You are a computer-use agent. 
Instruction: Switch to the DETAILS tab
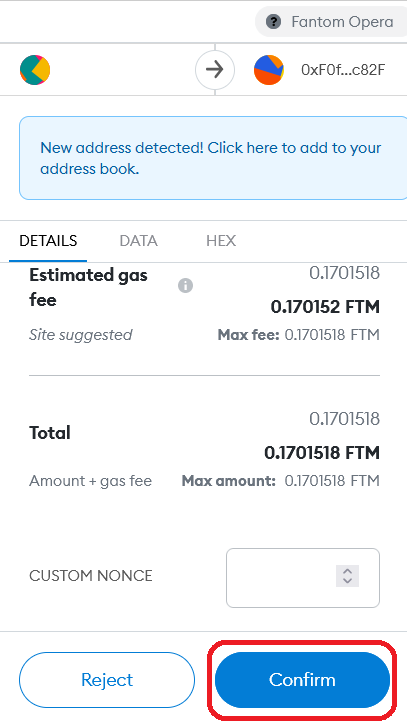[x=48, y=240]
